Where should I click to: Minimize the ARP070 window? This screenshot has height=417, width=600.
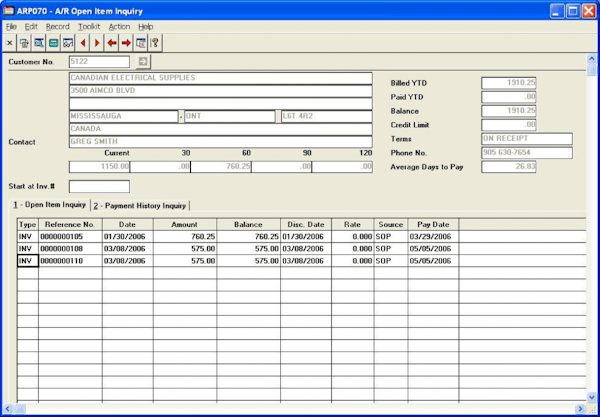click(x=557, y=11)
